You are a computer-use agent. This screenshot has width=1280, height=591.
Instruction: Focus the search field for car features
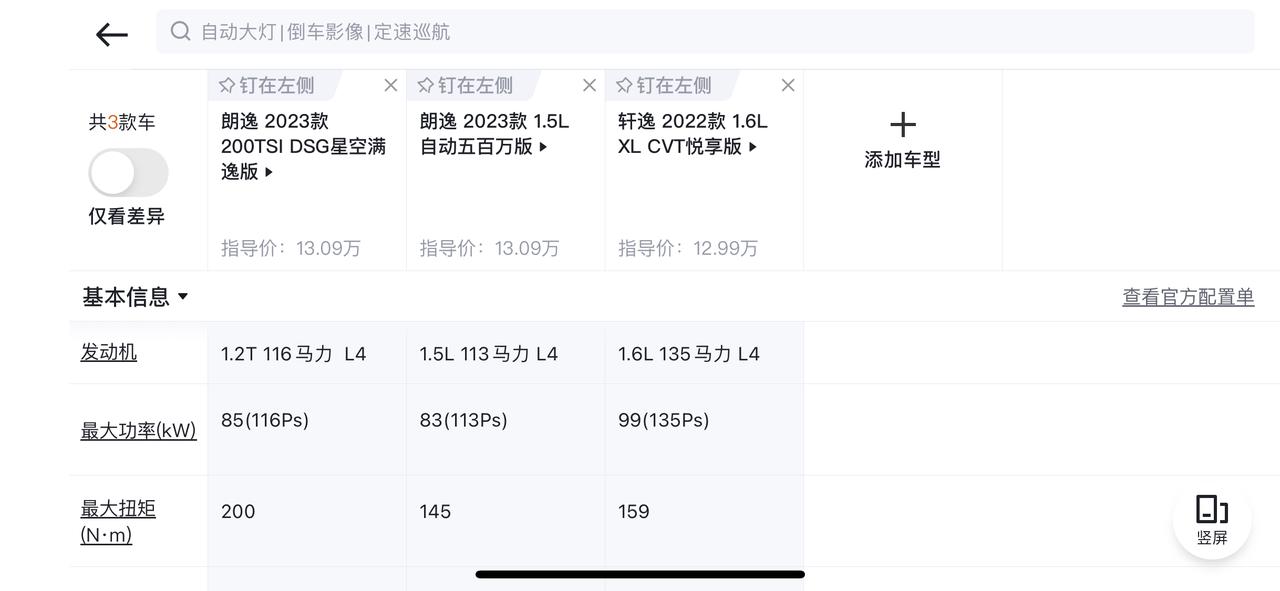pyautogui.click(x=705, y=31)
